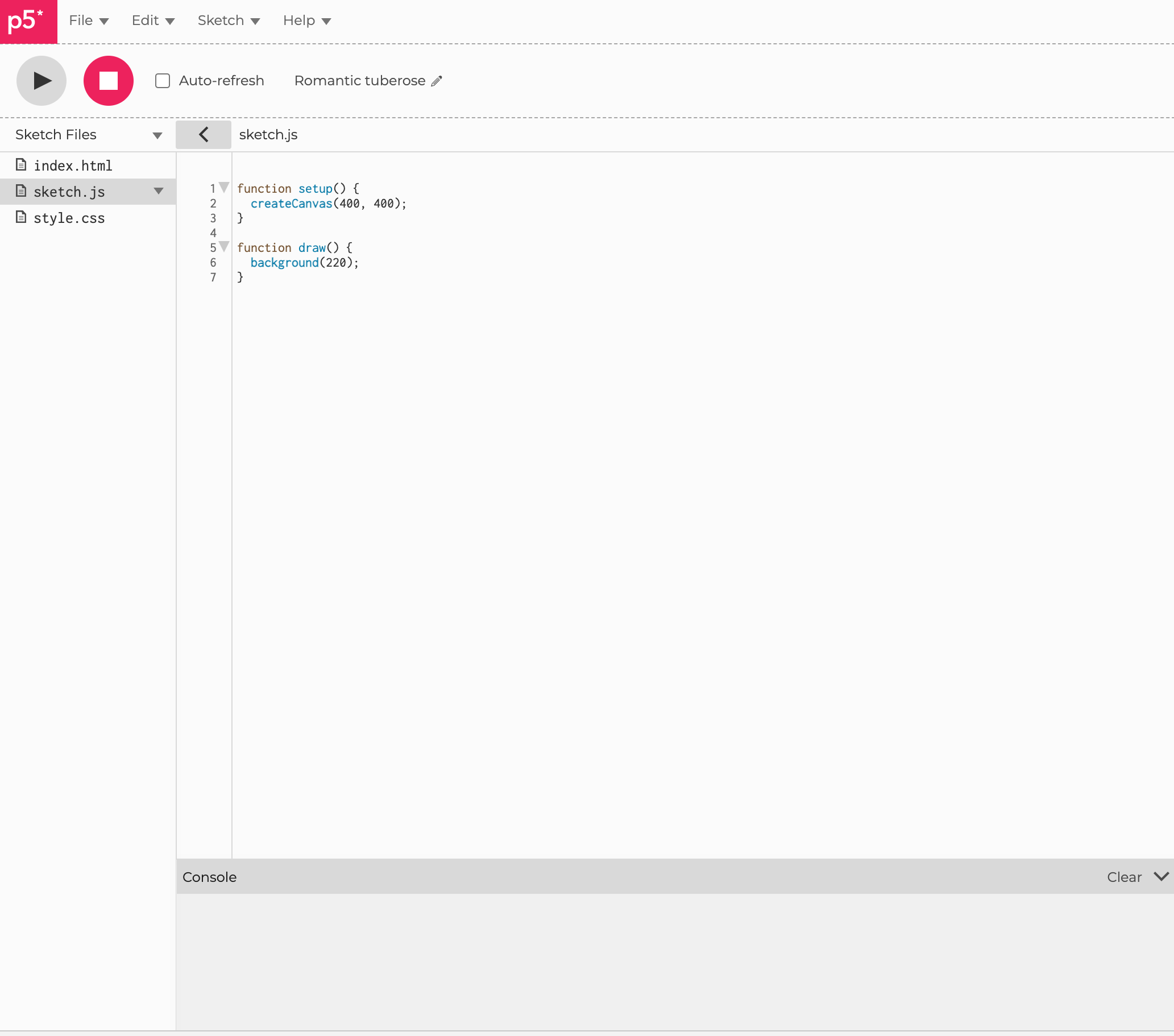Open the Help menu

point(305,20)
